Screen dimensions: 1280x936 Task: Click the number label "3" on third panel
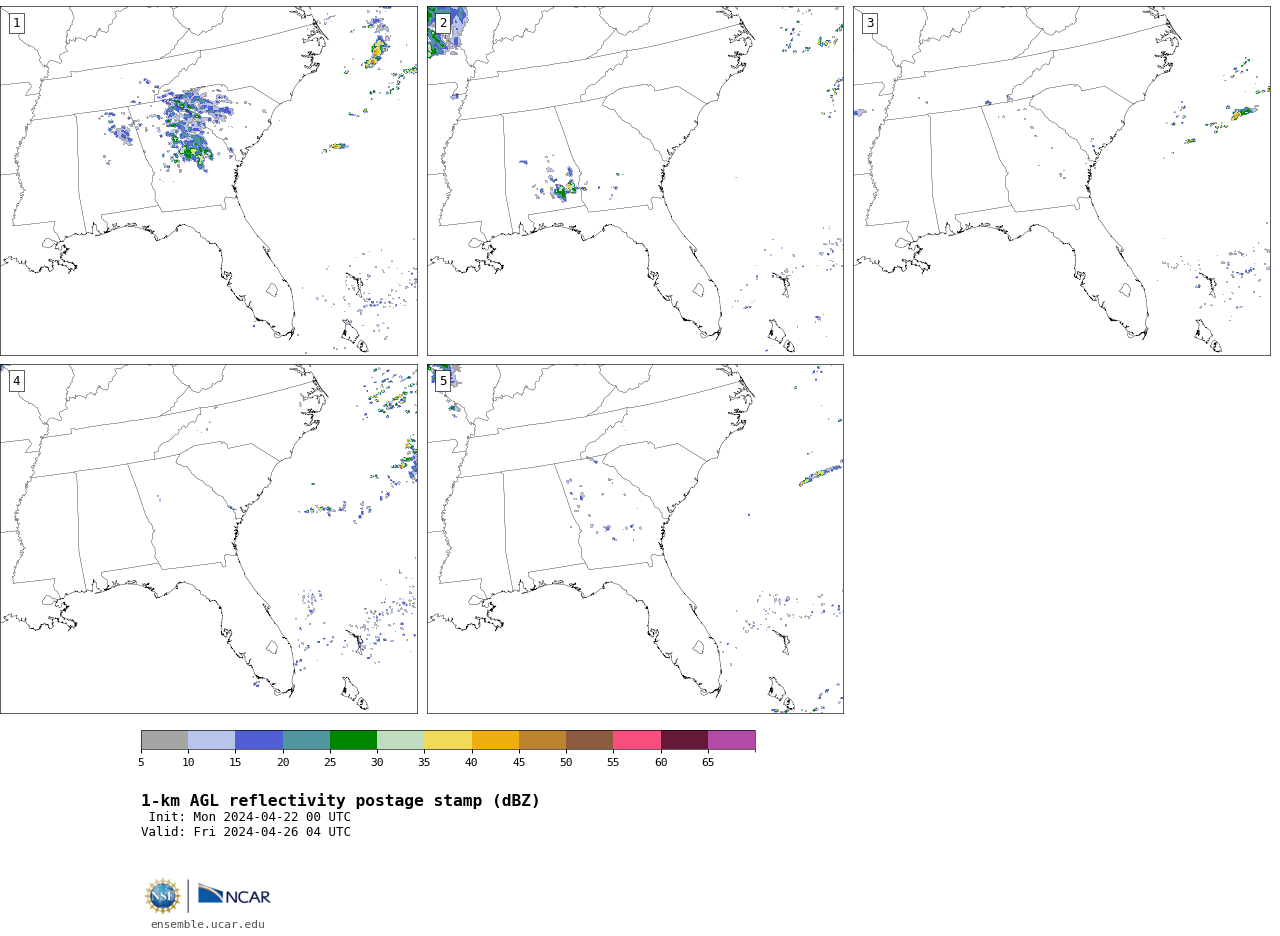click(x=869, y=23)
